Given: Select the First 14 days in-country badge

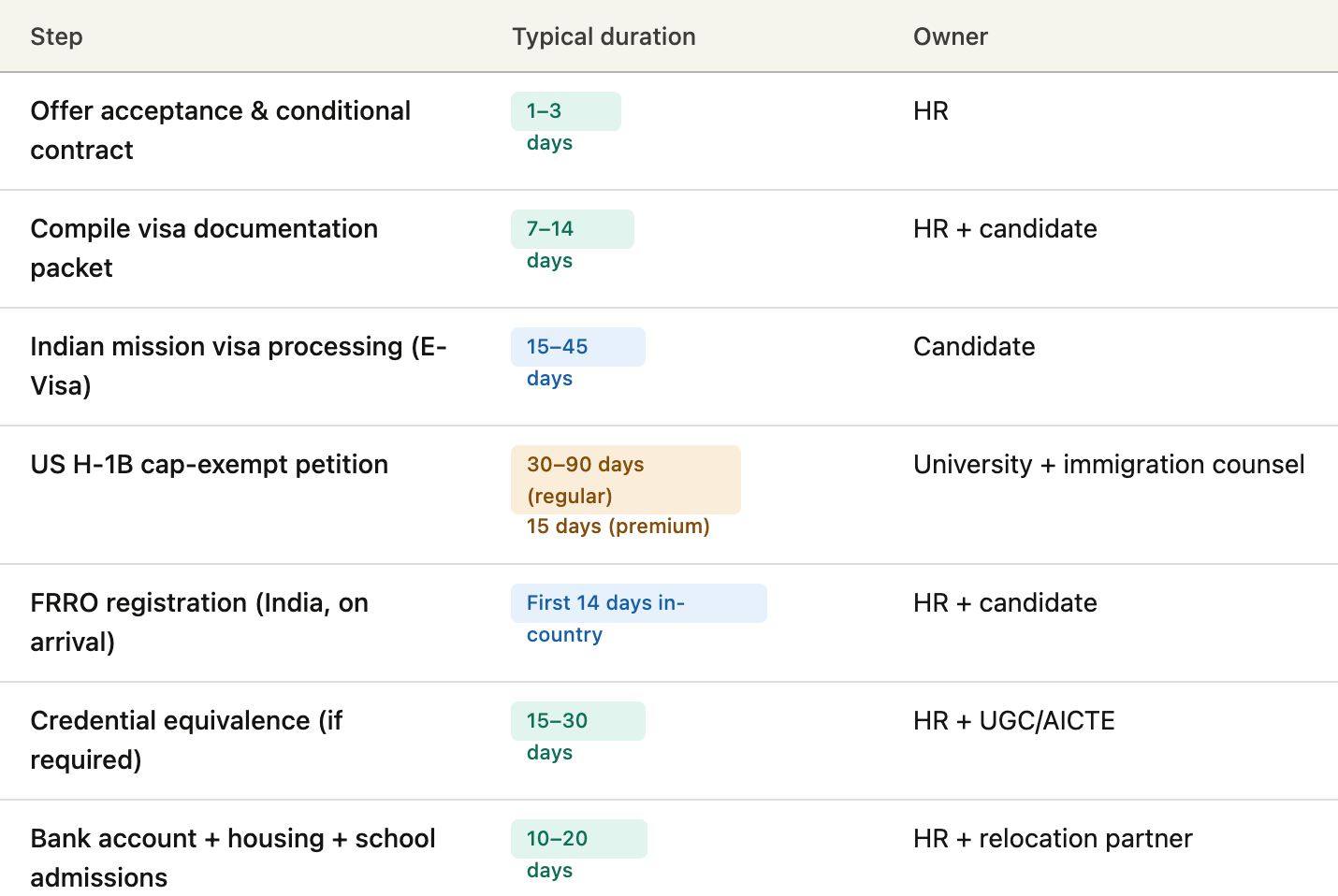Looking at the screenshot, I should pyautogui.click(x=638, y=604).
